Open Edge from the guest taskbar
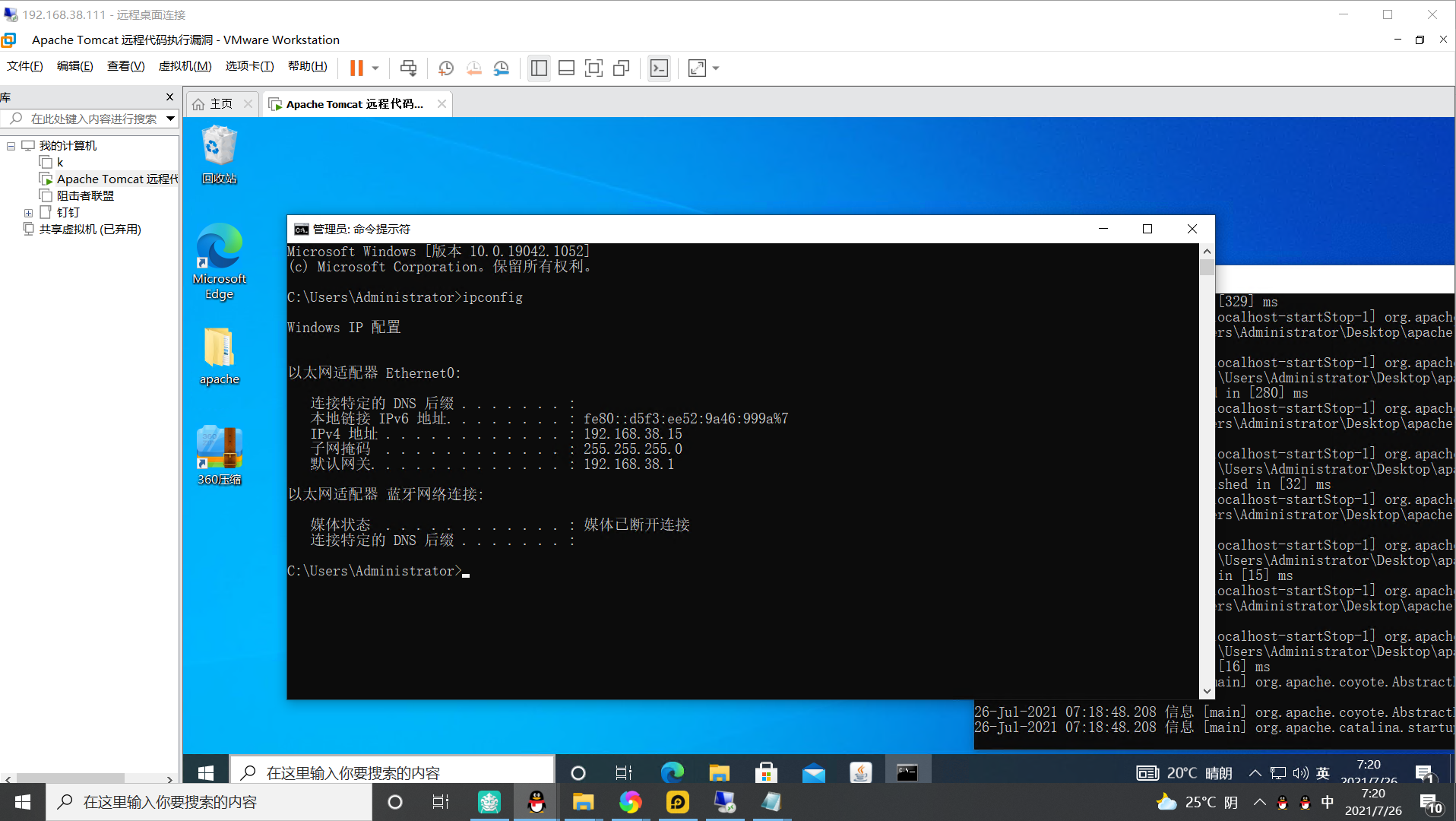The height and width of the screenshot is (821, 1456). [672, 773]
